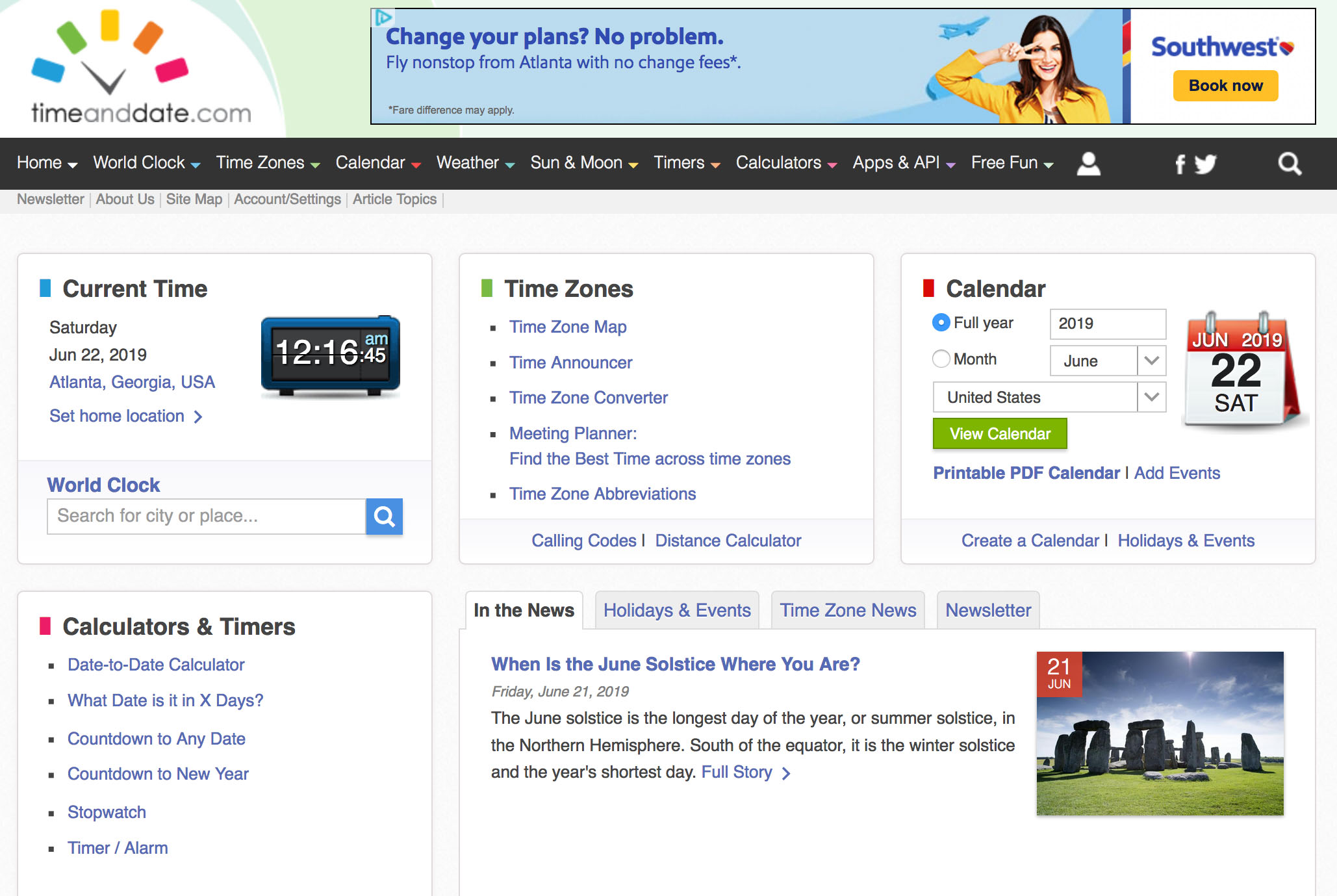The height and width of the screenshot is (896, 1337).
Task: Open the United States country dropdown
Action: 1049,397
